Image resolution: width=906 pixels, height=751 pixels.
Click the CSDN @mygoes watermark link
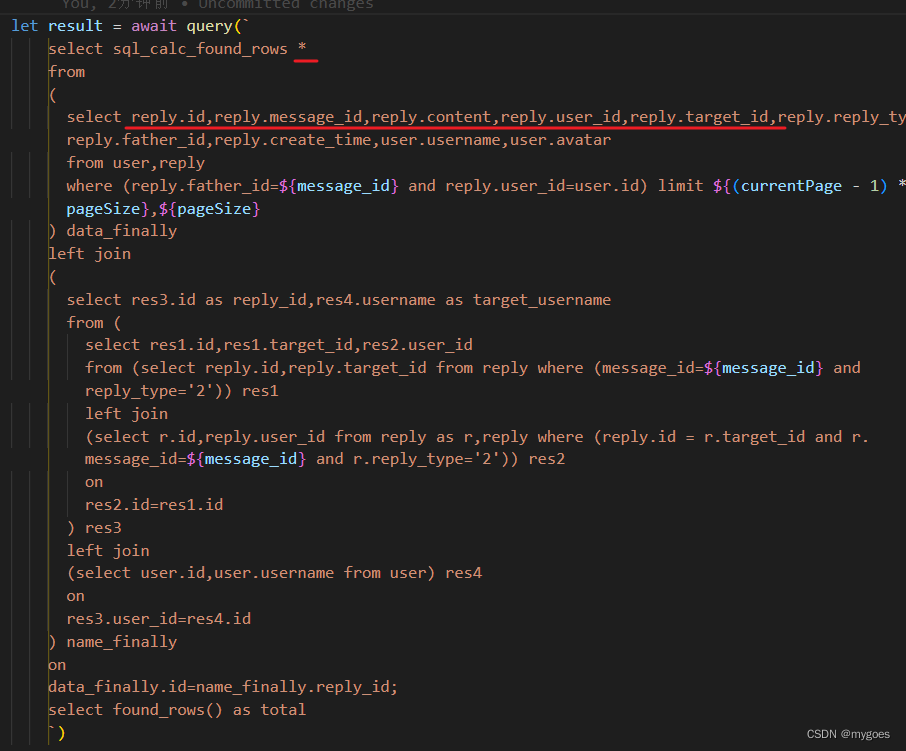pyautogui.click(x=847, y=733)
